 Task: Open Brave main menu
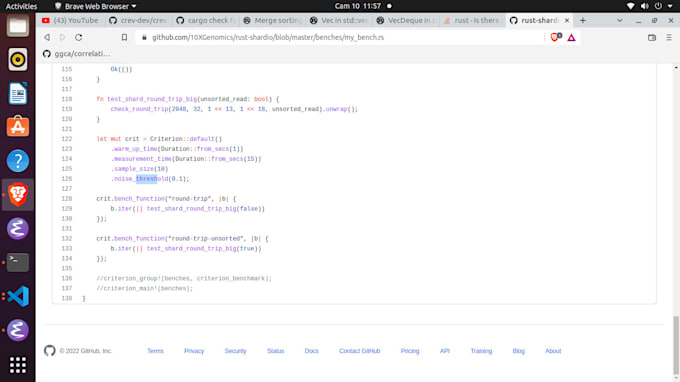(x=669, y=38)
